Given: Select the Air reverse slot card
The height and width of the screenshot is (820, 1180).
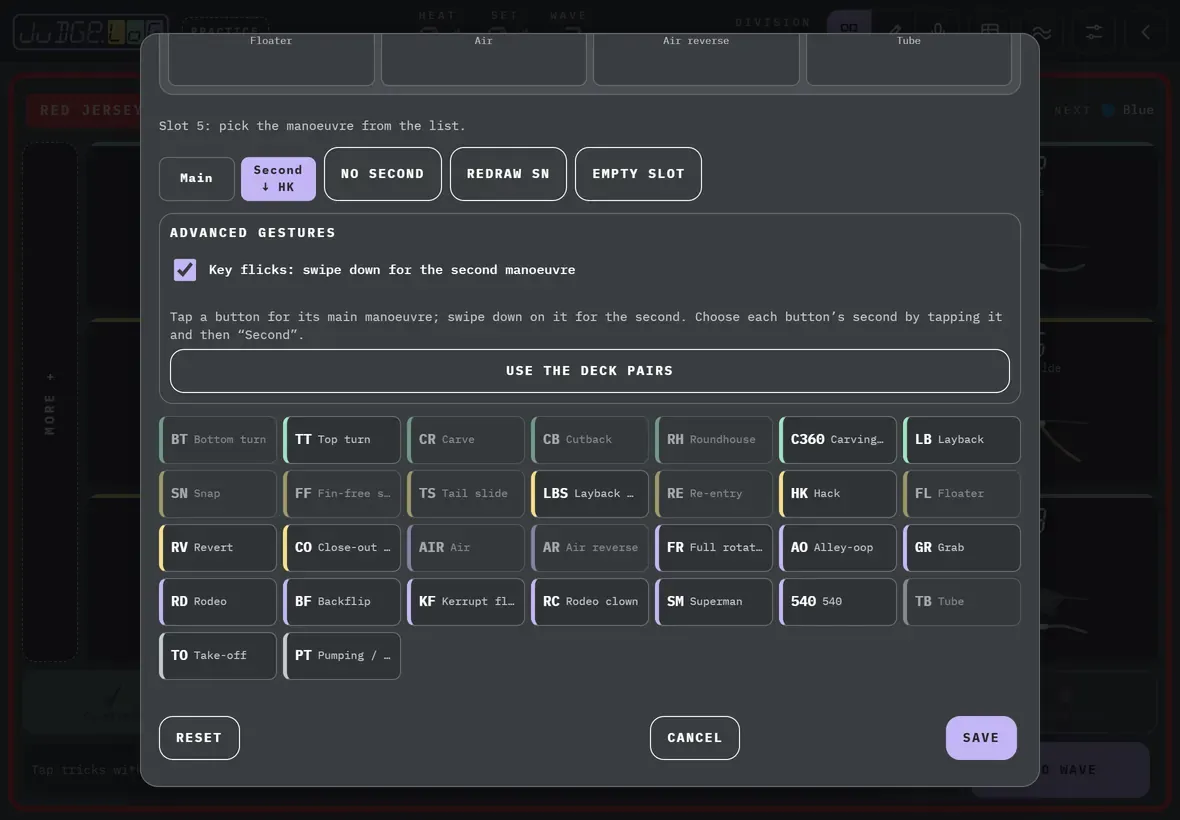Looking at the screenshot, I should coord(696,58).
